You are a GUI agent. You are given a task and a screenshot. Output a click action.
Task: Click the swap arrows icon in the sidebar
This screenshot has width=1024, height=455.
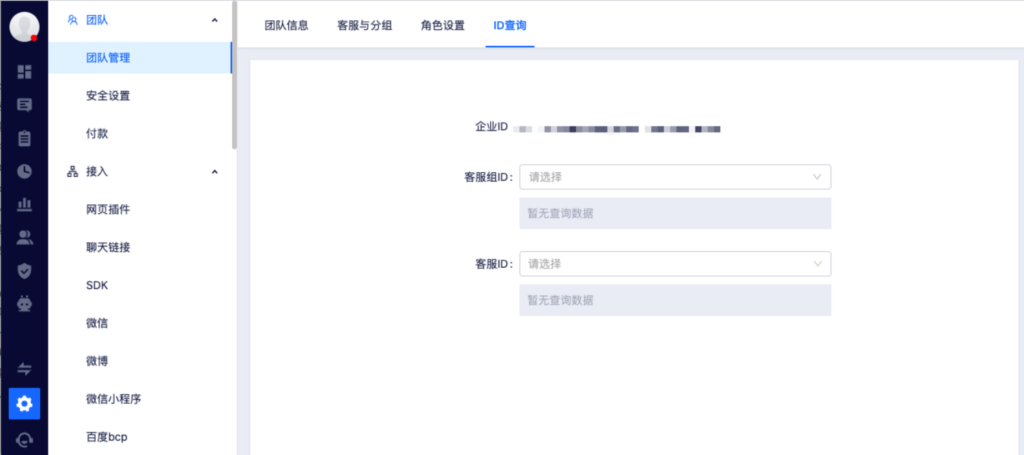click(x=25, y=369)
